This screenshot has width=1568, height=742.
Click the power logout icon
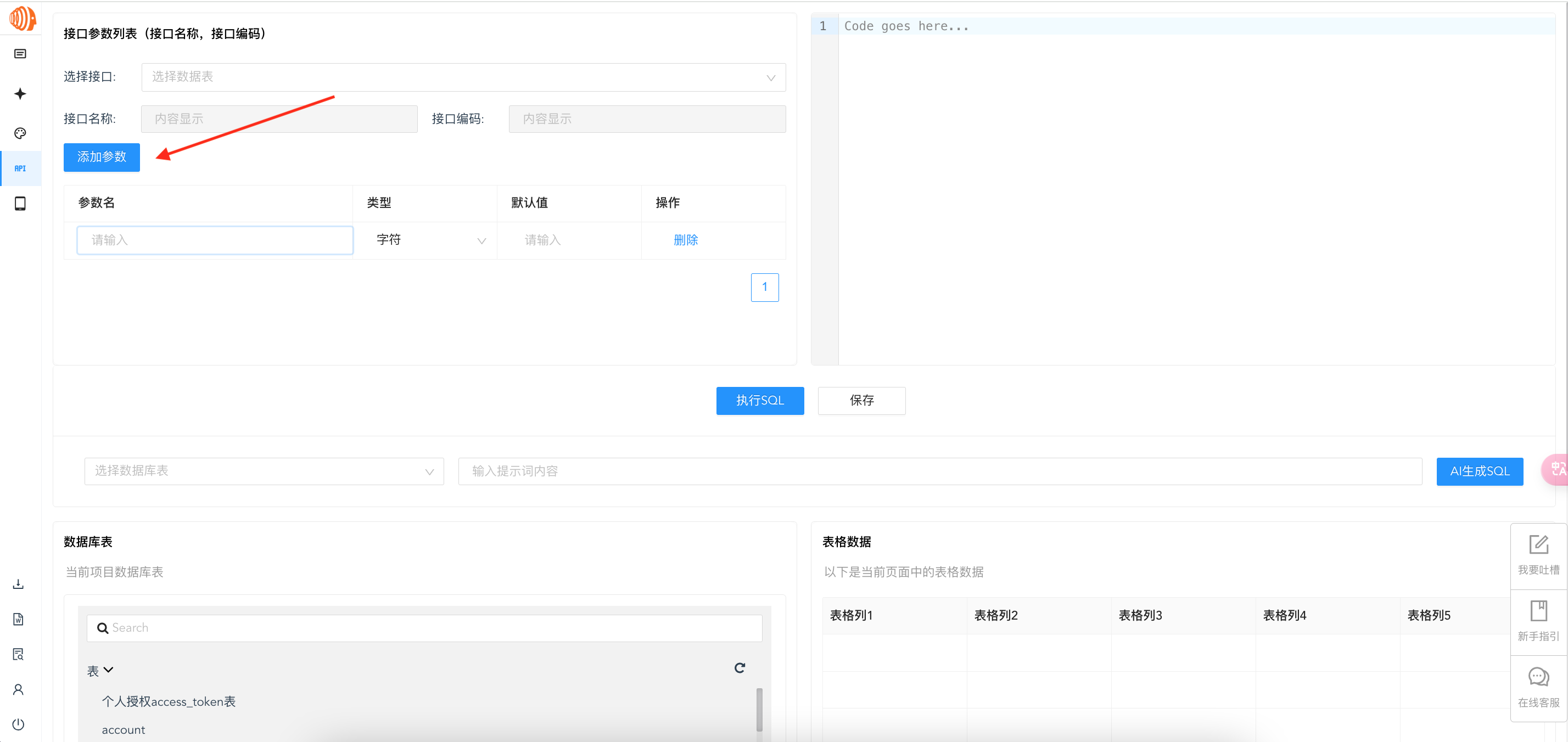(x=18, y=724)
